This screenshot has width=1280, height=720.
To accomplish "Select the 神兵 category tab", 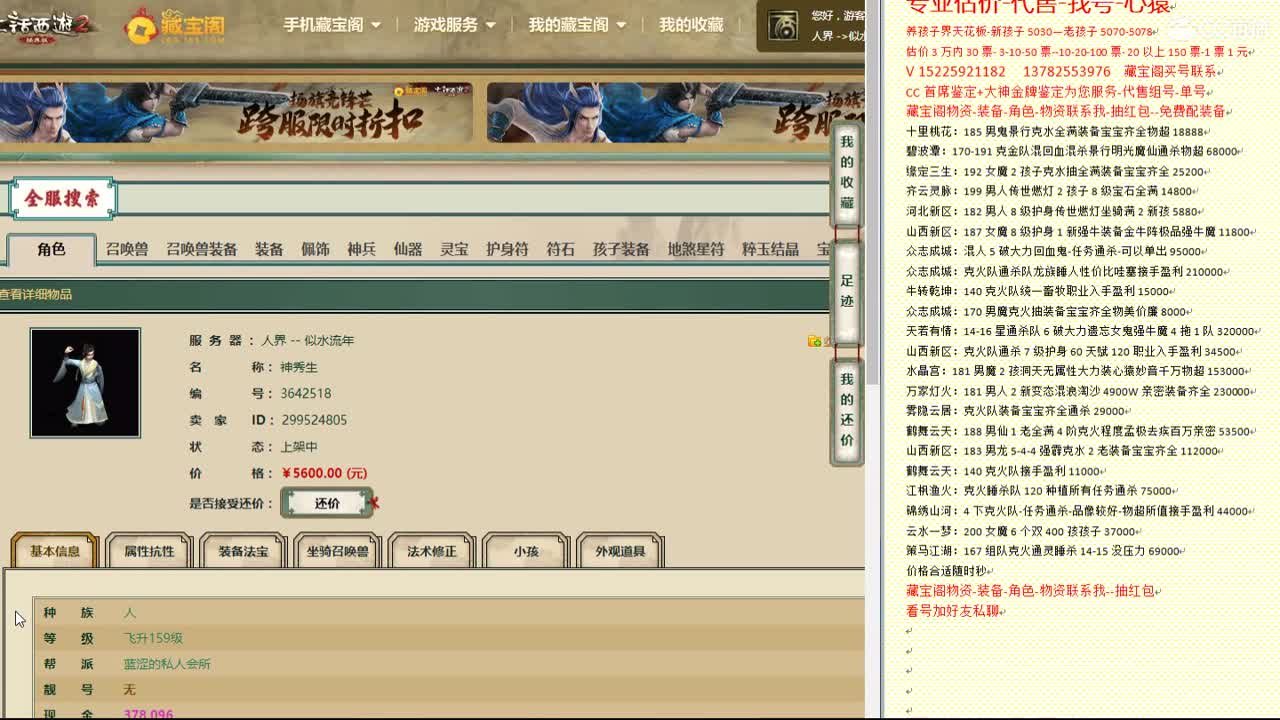I will [361, 249].
